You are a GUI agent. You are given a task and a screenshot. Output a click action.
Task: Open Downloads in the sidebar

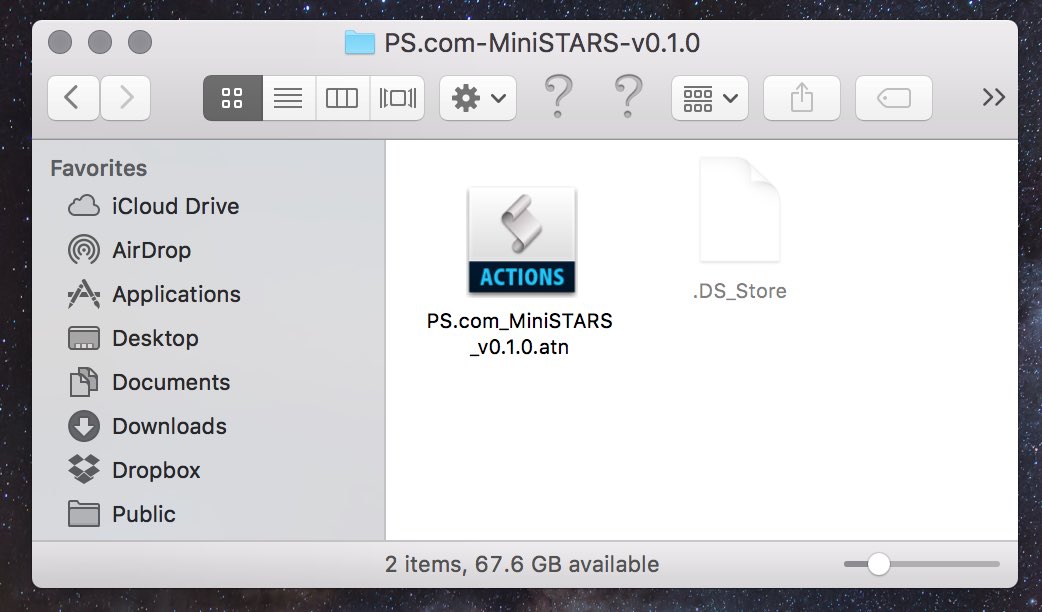(169, 426)
